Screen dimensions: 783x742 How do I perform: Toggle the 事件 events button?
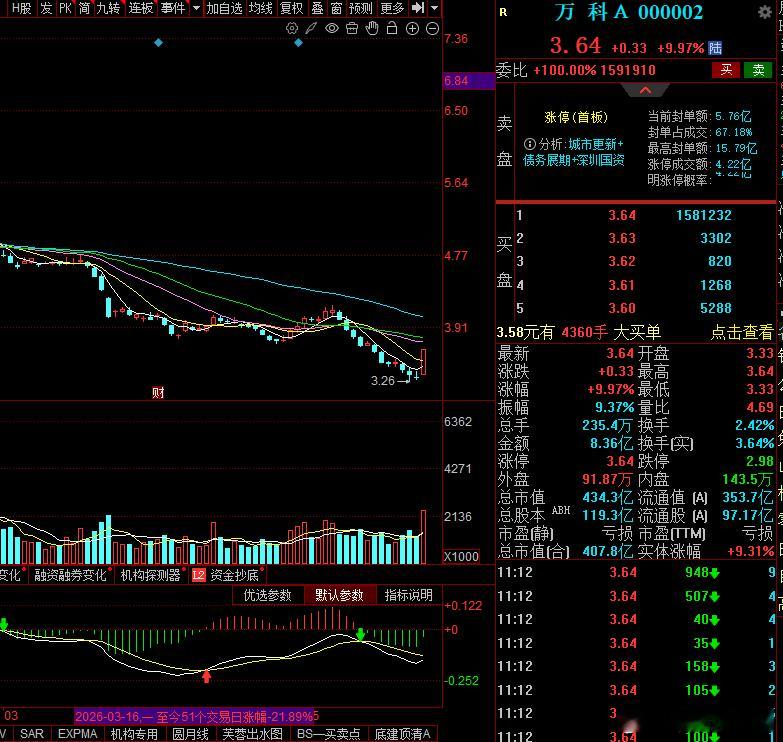click(x=173, y=7)
